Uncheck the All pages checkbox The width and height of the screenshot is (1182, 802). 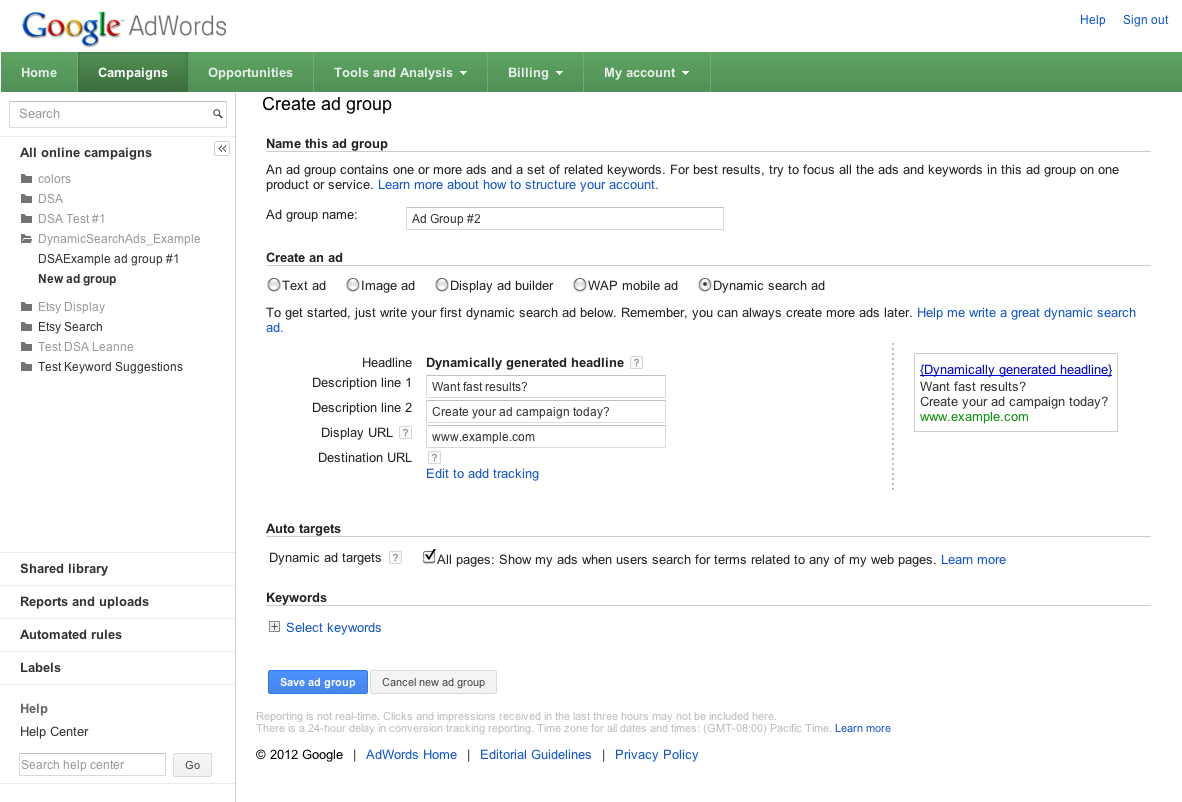(x=429, y=557)
